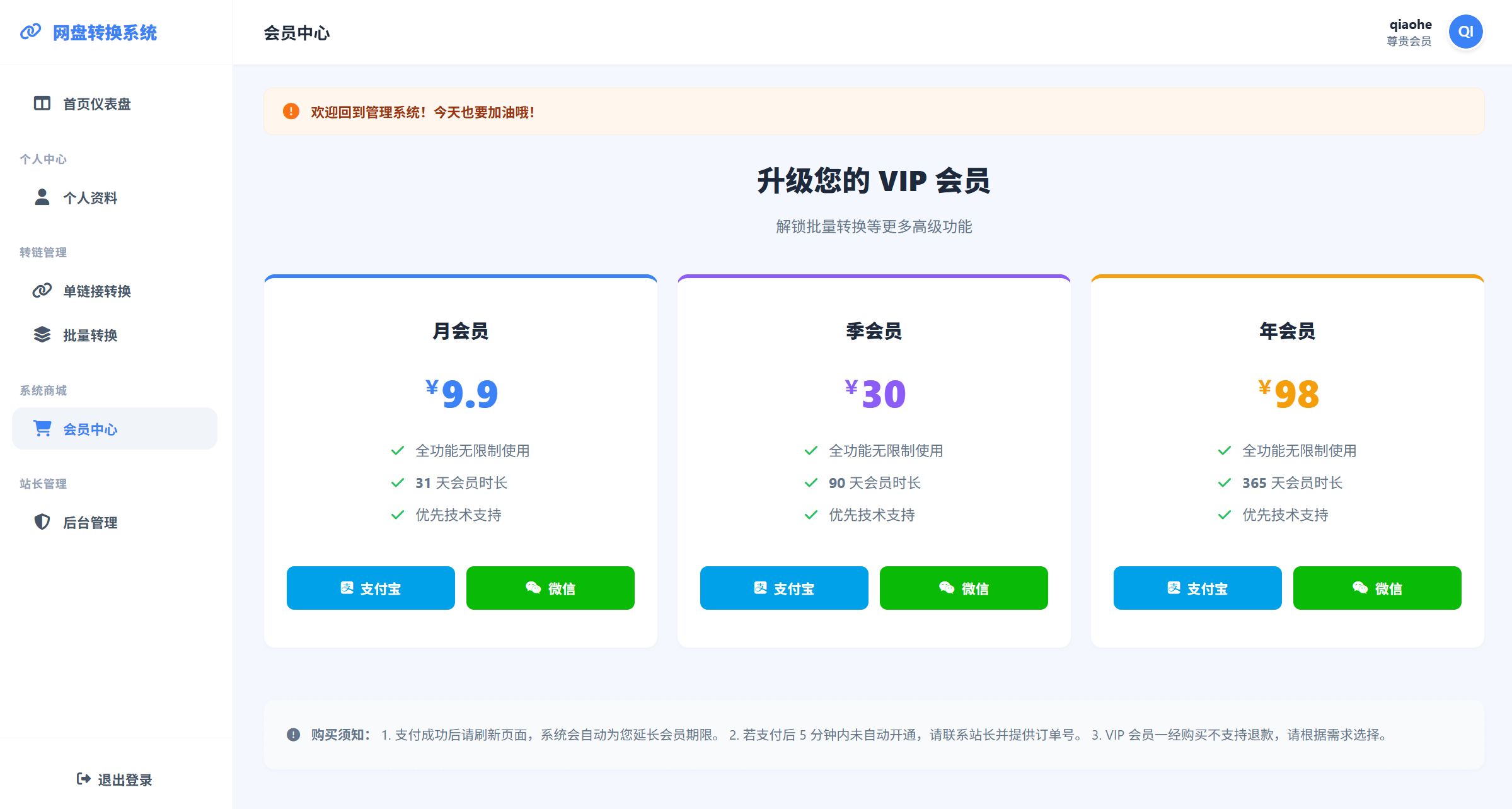The width and height of the screenshot is (1512, 809).
Task: Pay for 月会员 with 微信
Action: (550, 588)
